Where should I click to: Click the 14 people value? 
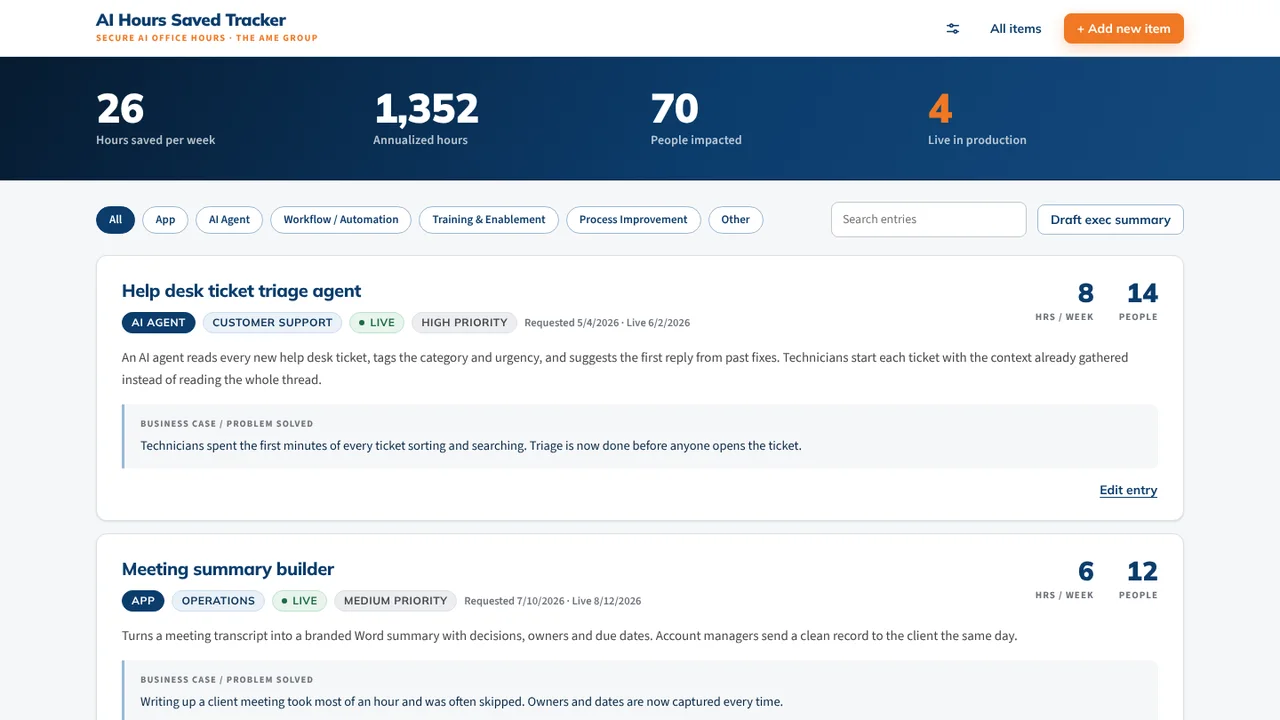(x=1142, y=293)
